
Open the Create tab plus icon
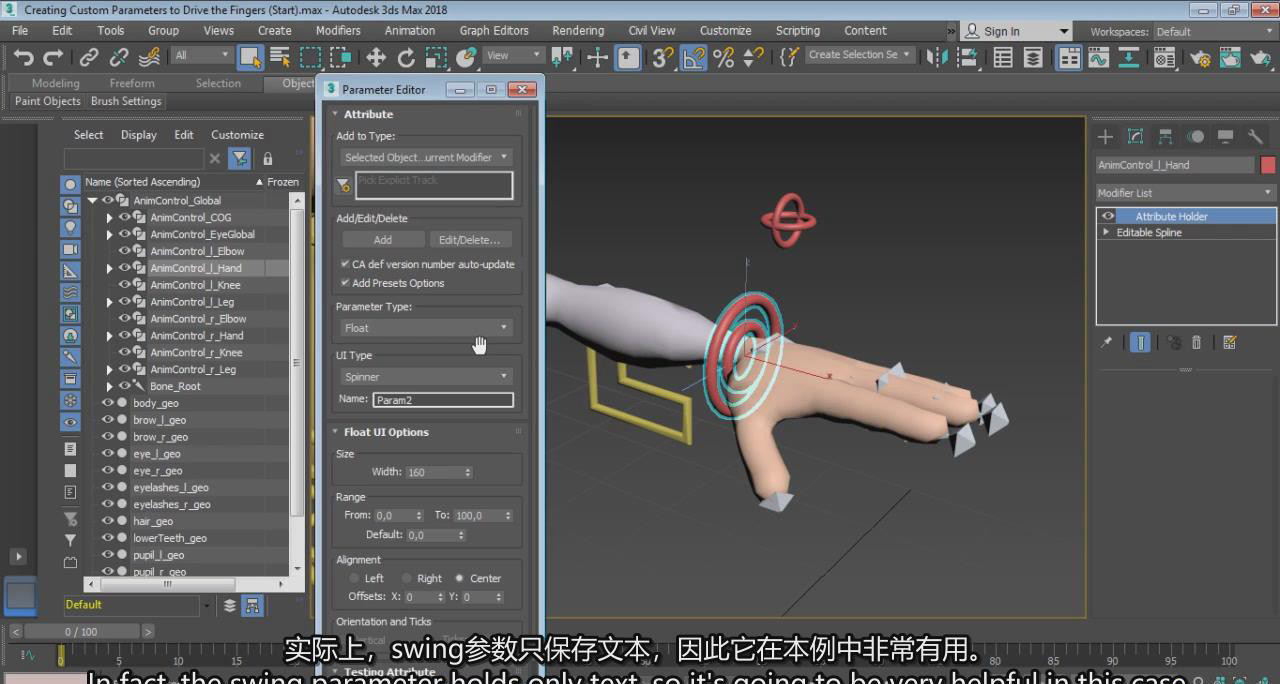point(1105,137)
